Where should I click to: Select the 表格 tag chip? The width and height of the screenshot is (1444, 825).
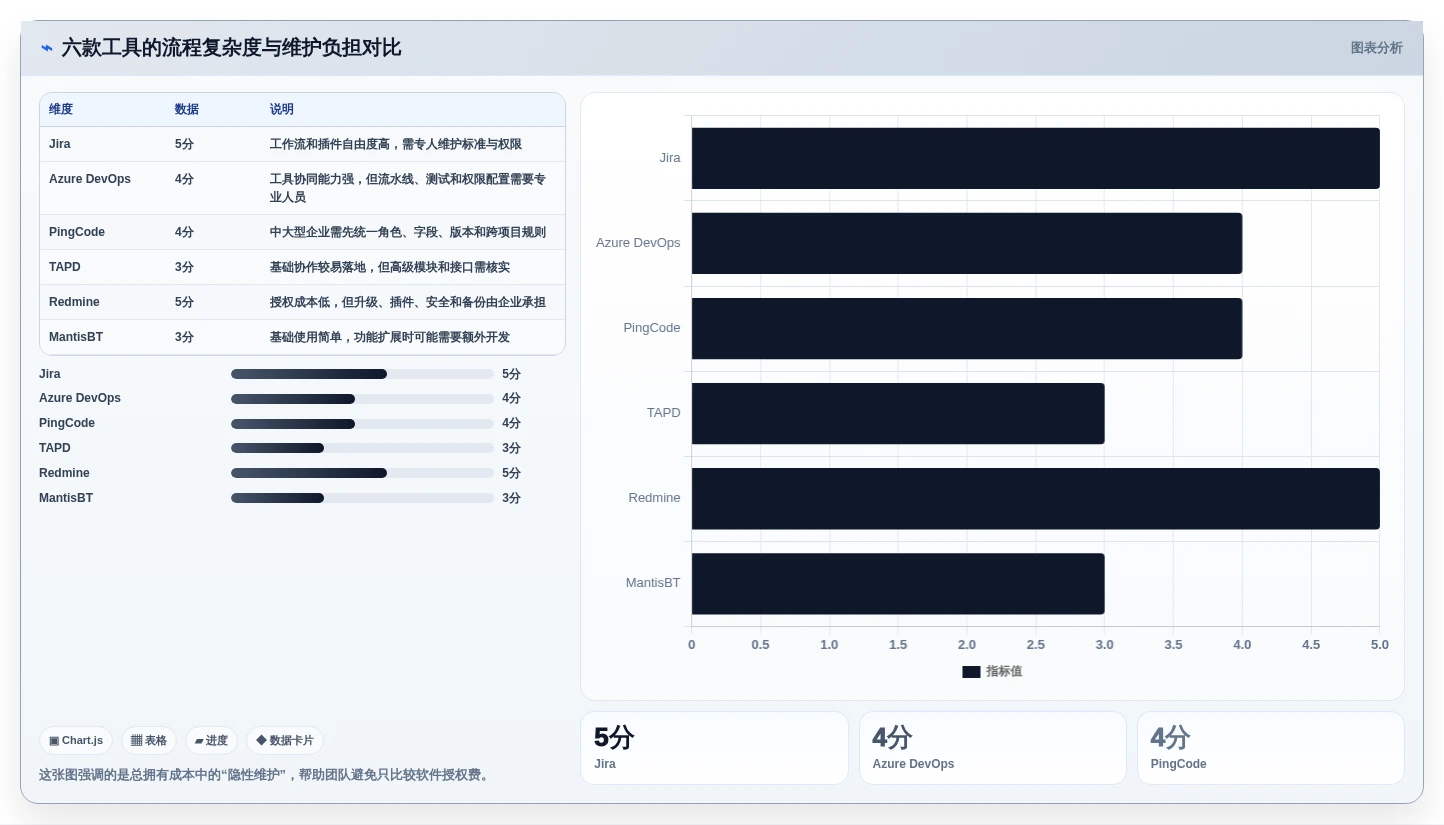[149, 741]
